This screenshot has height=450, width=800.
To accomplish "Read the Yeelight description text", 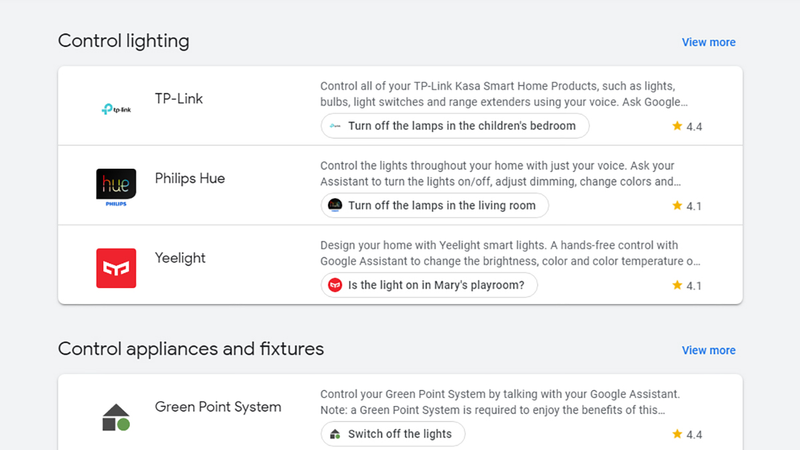I will coord(510,253).
